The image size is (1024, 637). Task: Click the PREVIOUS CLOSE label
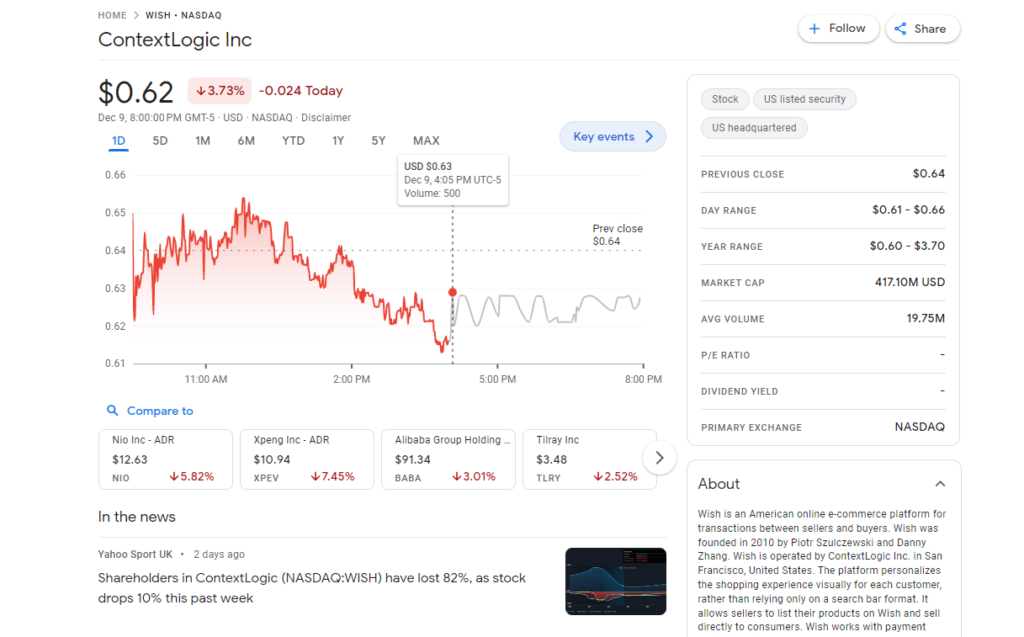(743, 174)
